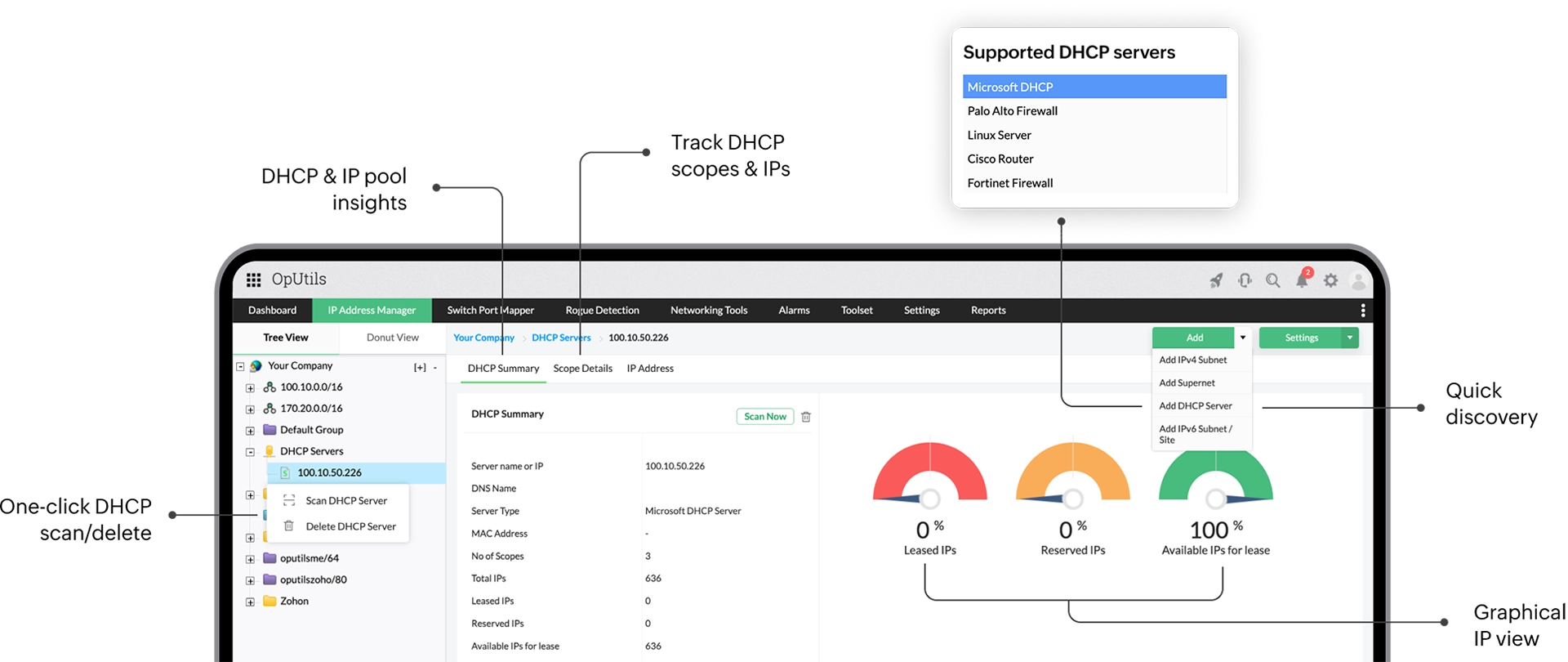Collapse the DHCP Servers node
Image resolution: width=1568 pixels, height=662 pixels.
tap(250, 452)
